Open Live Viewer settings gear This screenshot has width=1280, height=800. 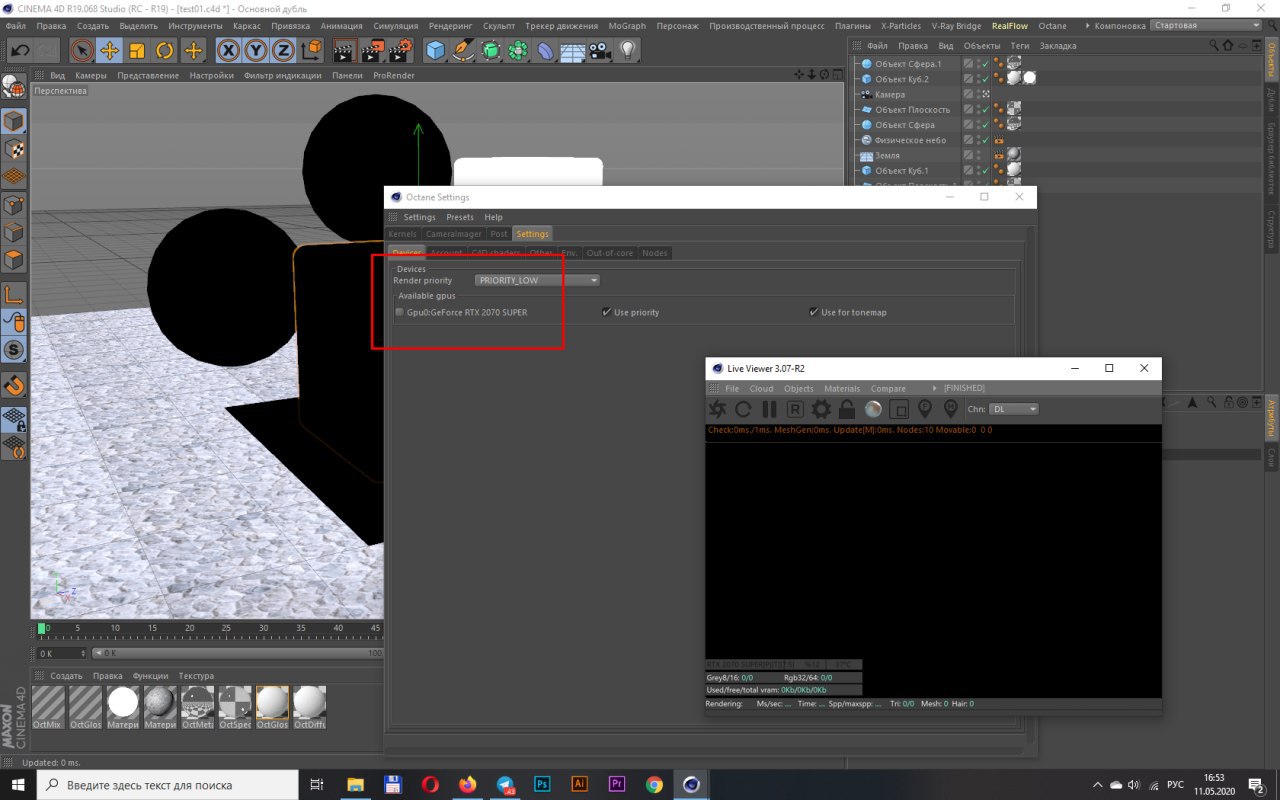[821, 409]
